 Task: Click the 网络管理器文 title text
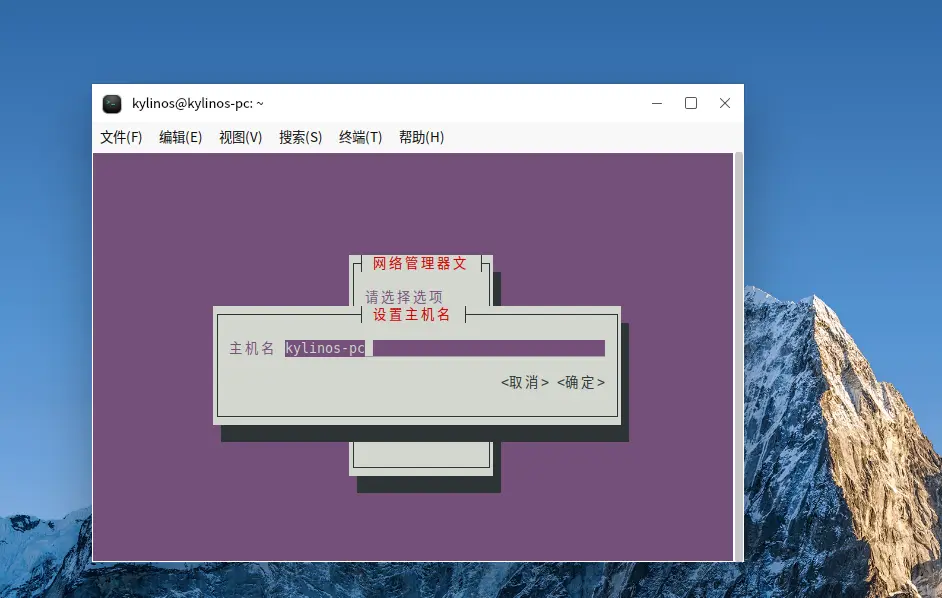tap(419, 263)
